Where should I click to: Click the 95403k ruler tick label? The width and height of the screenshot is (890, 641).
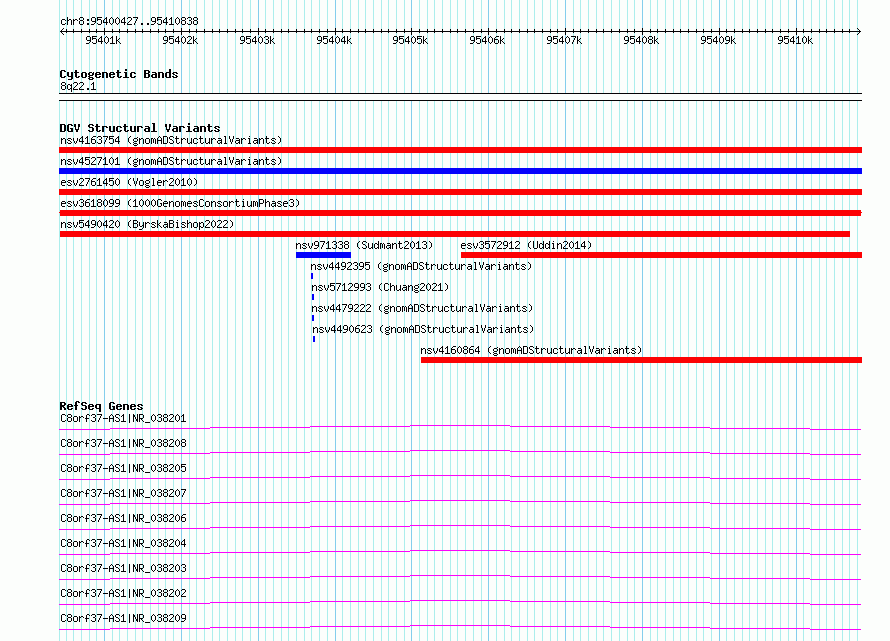257,40
